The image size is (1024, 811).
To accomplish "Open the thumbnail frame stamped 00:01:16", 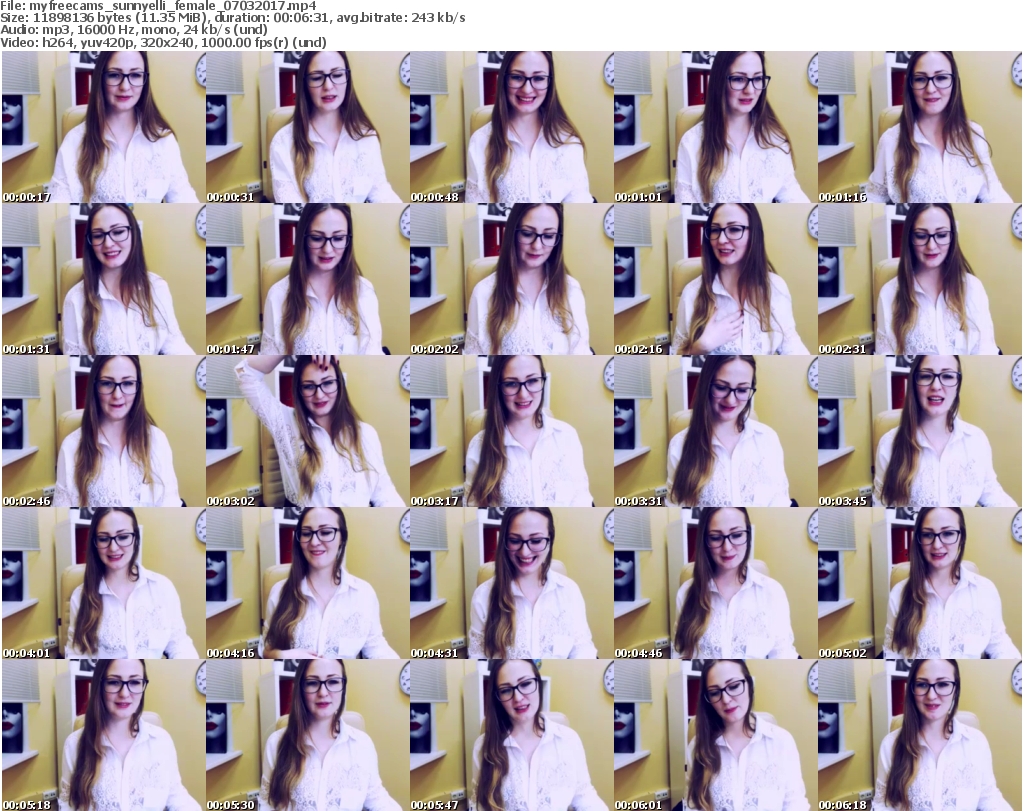I will [920, 127].
